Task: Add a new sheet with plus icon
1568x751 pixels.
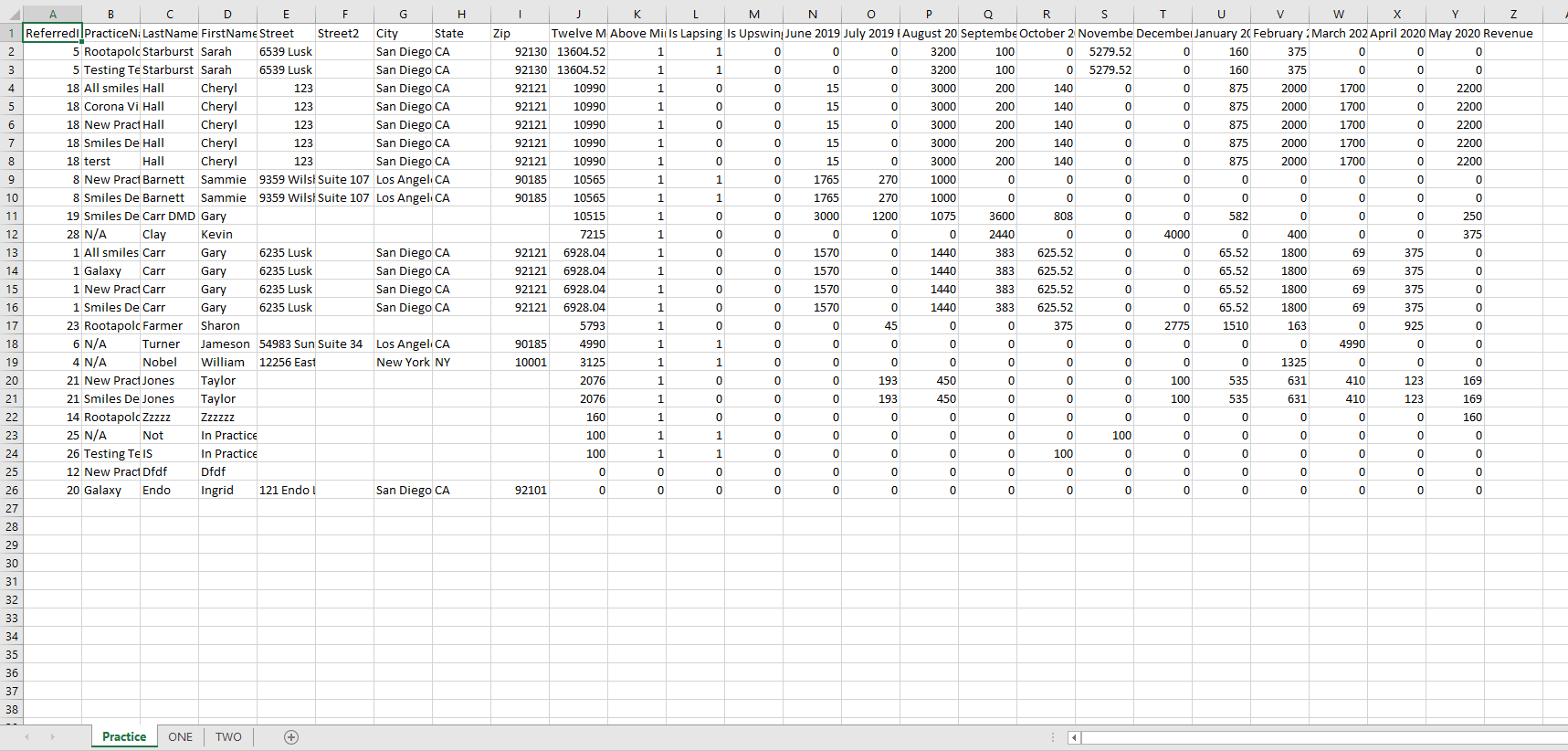Action: [x=291, y=737]
